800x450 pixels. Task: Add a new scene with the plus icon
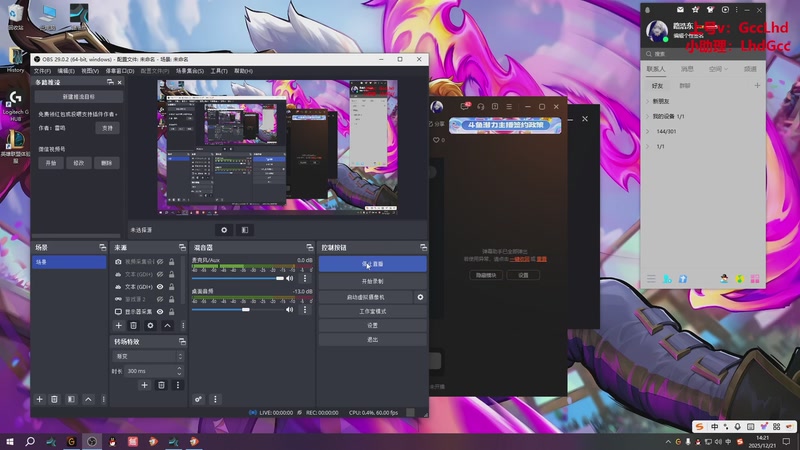coord(39,399)
